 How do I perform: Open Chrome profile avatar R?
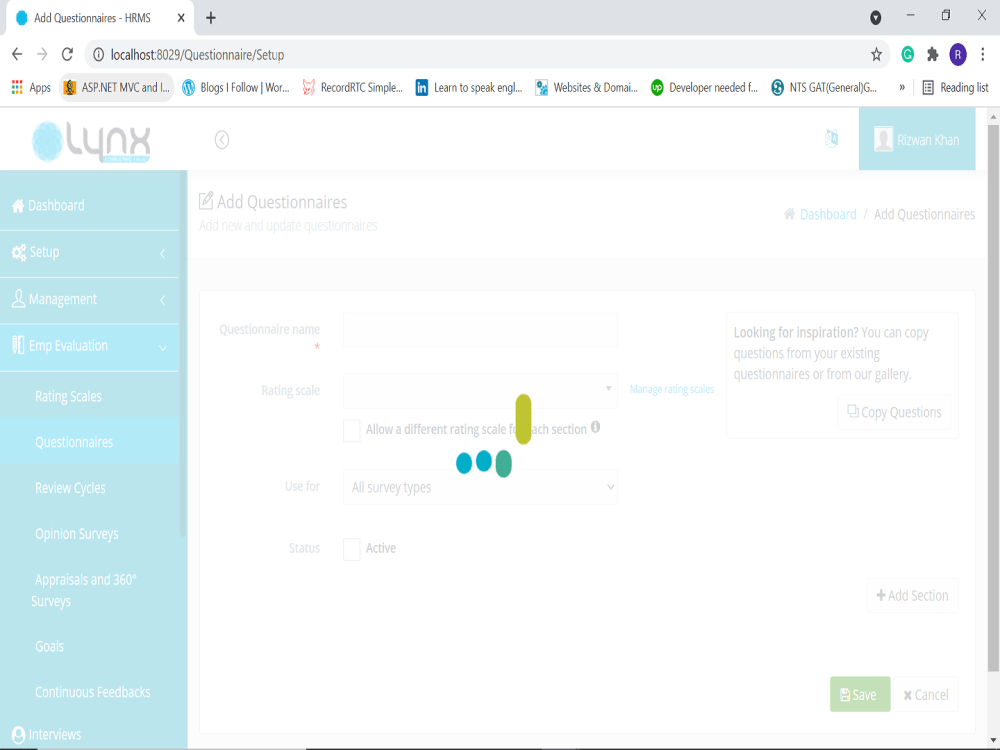click(957, 55)
